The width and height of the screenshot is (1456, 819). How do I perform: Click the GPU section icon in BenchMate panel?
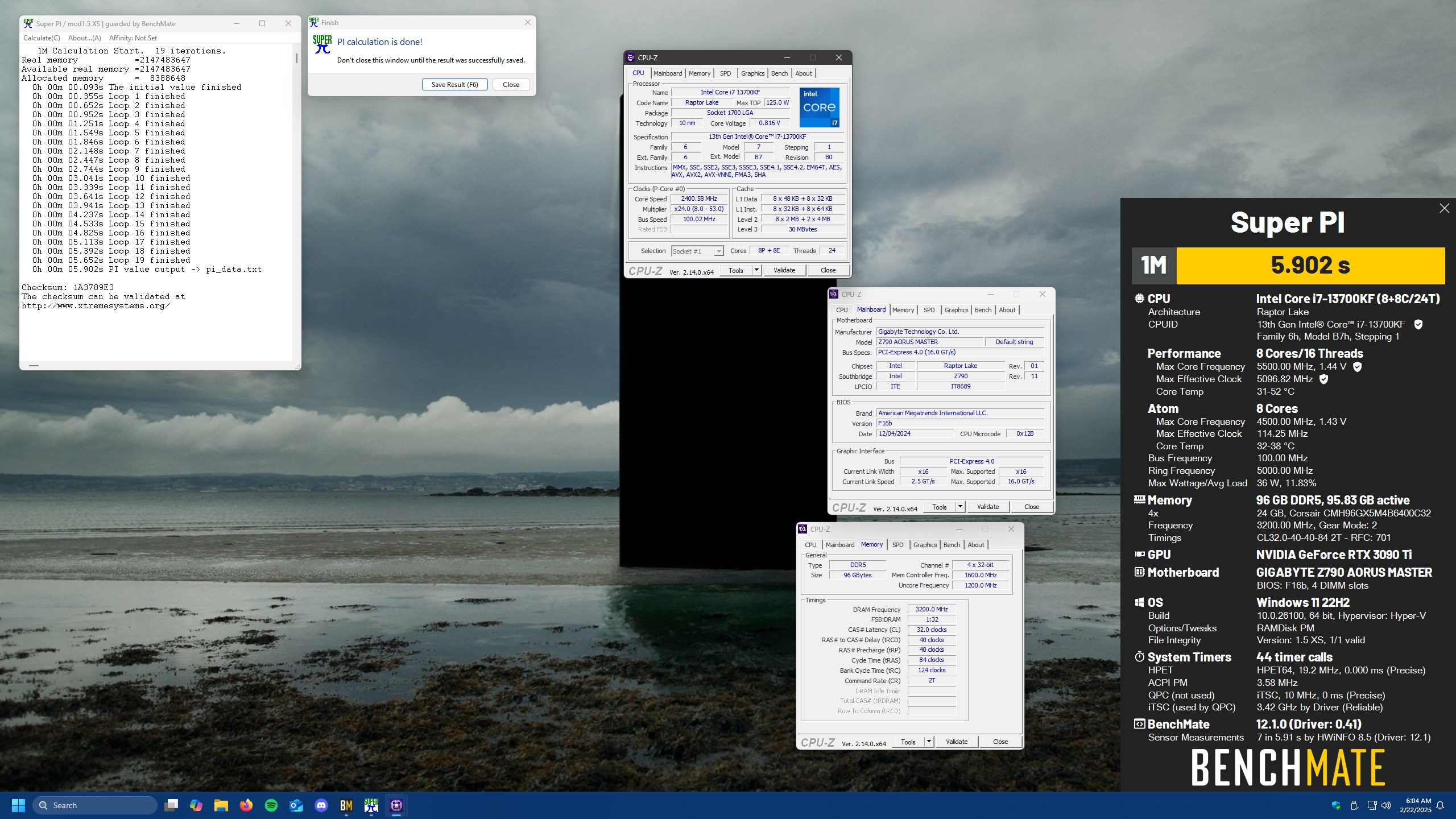(x=1140, y=554)
